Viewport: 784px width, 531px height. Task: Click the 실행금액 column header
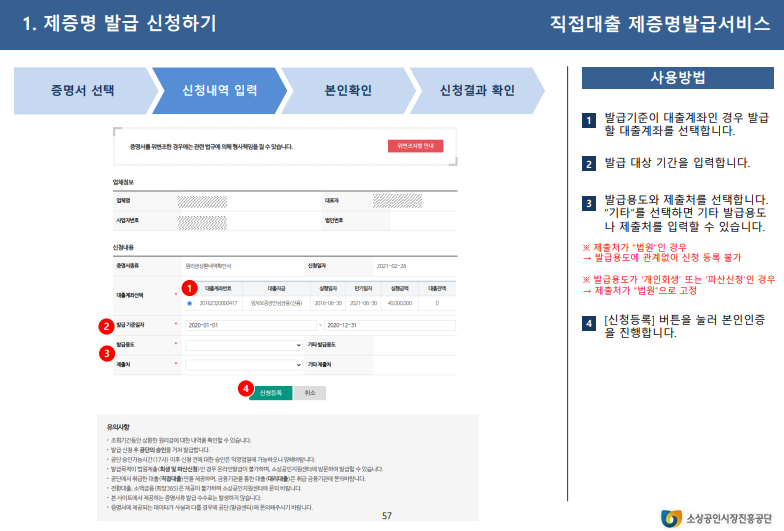(400, 288)
